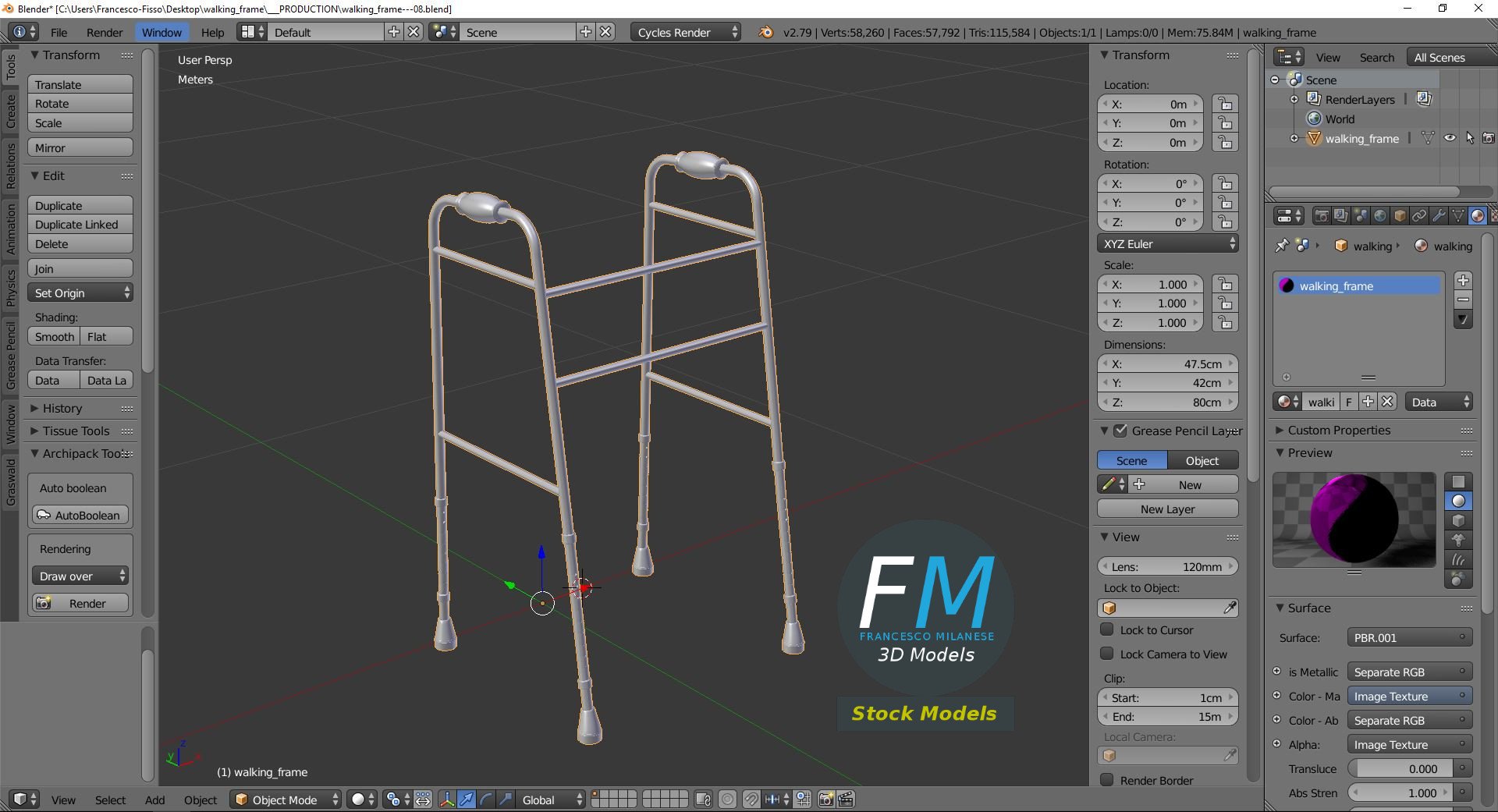Toggle selectability arrow for walking_frame

tap(1470, 138)
